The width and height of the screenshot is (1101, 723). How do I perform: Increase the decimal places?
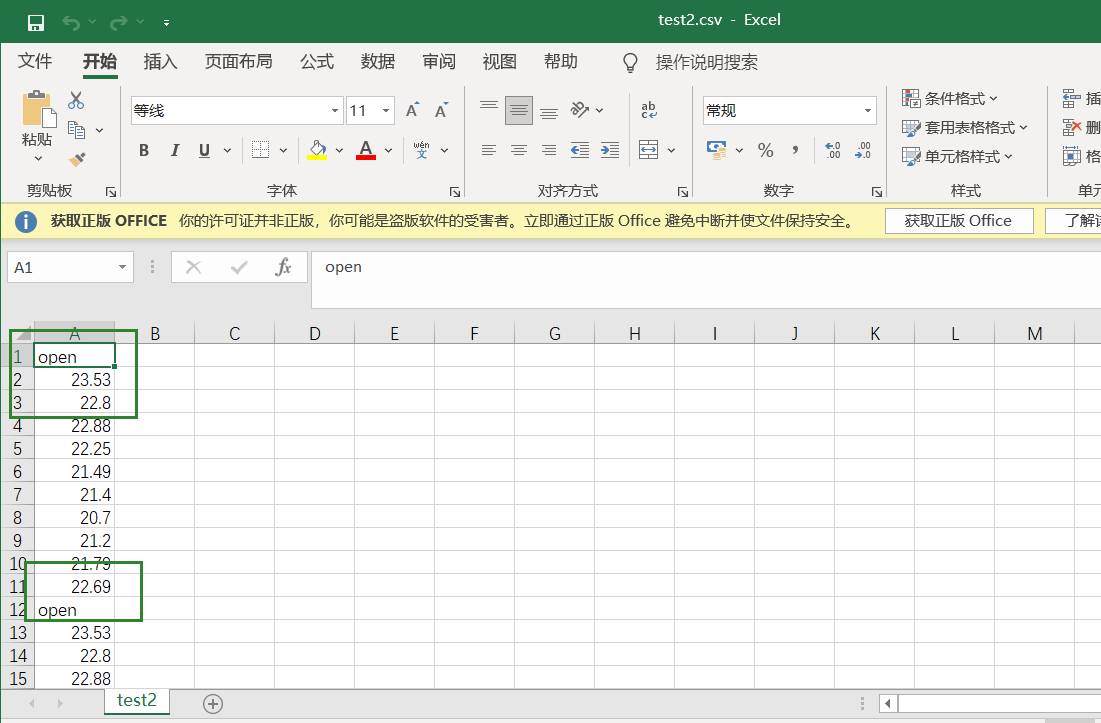tap(833, 150)
